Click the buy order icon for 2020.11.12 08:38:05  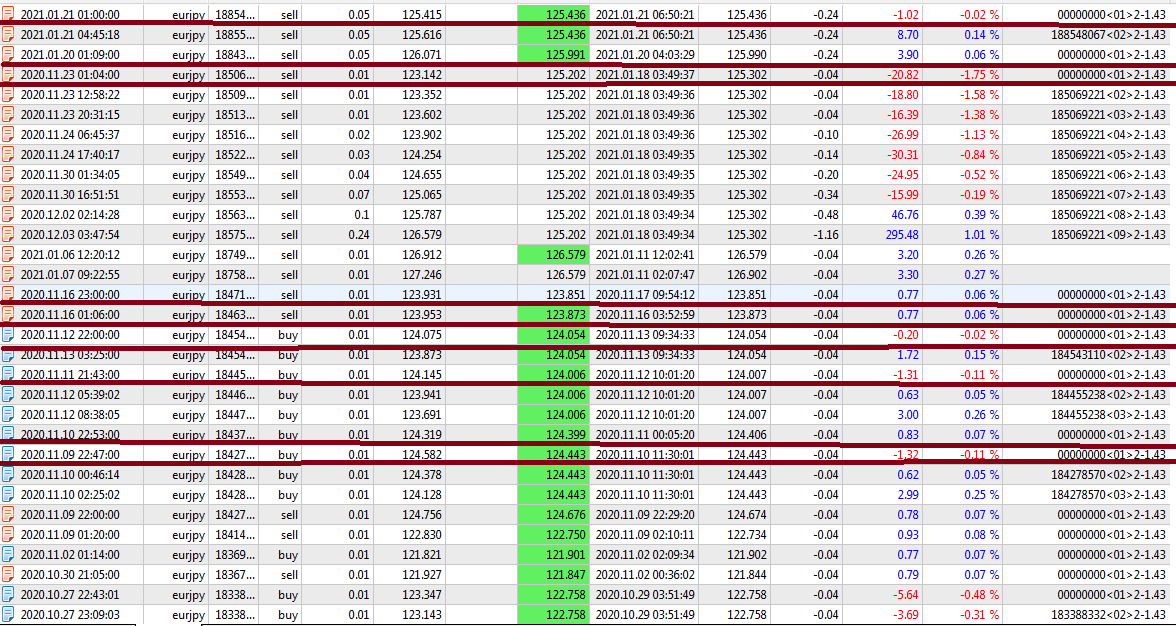coord(8,415)
